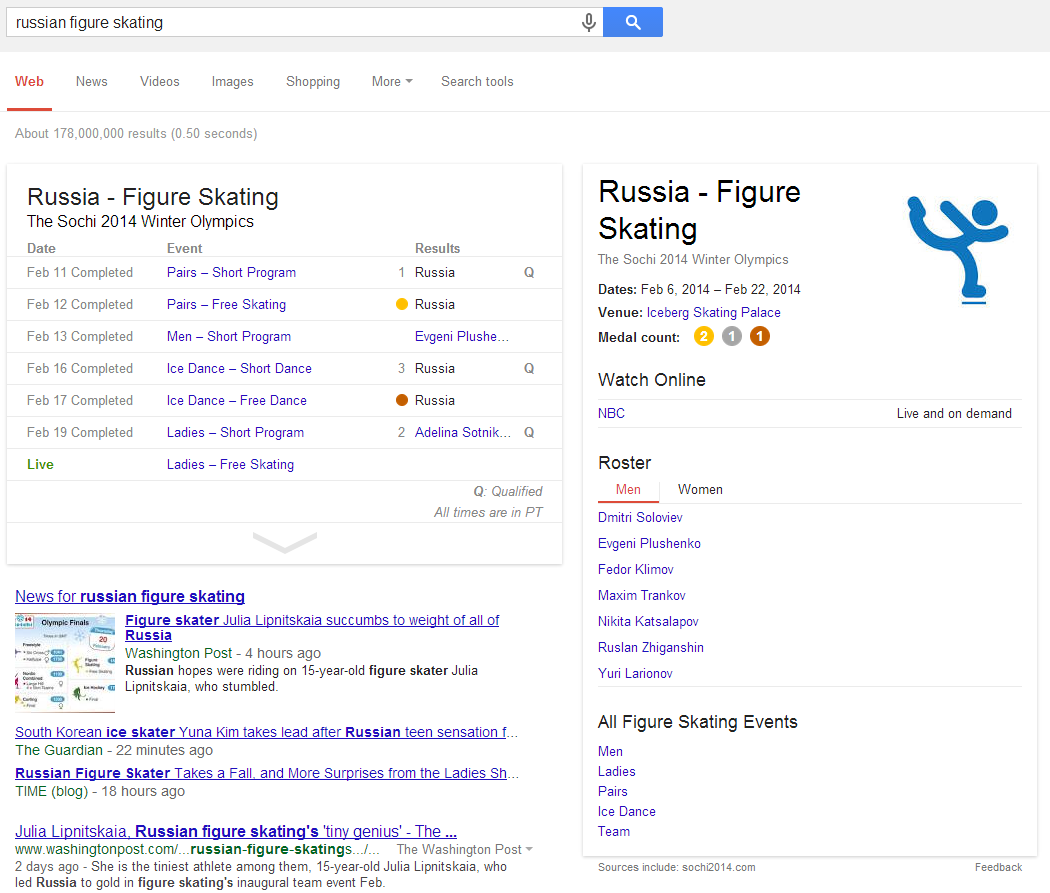Click gold medal dot for Pairs Free Skating
1050x893 pixels.
pos(402,305)
